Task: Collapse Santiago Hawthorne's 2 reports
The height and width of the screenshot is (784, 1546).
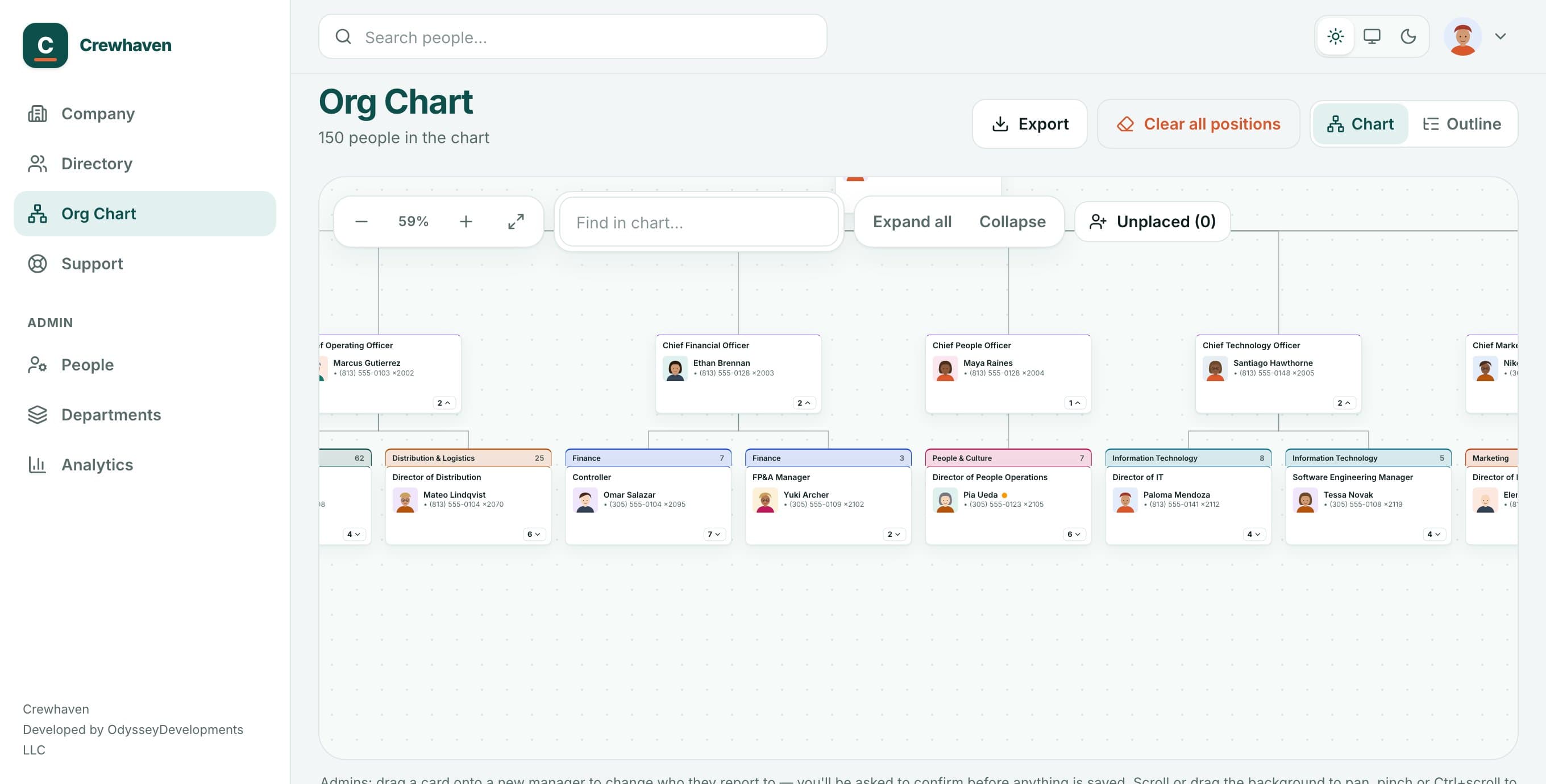Action: tap(1344, 402)
